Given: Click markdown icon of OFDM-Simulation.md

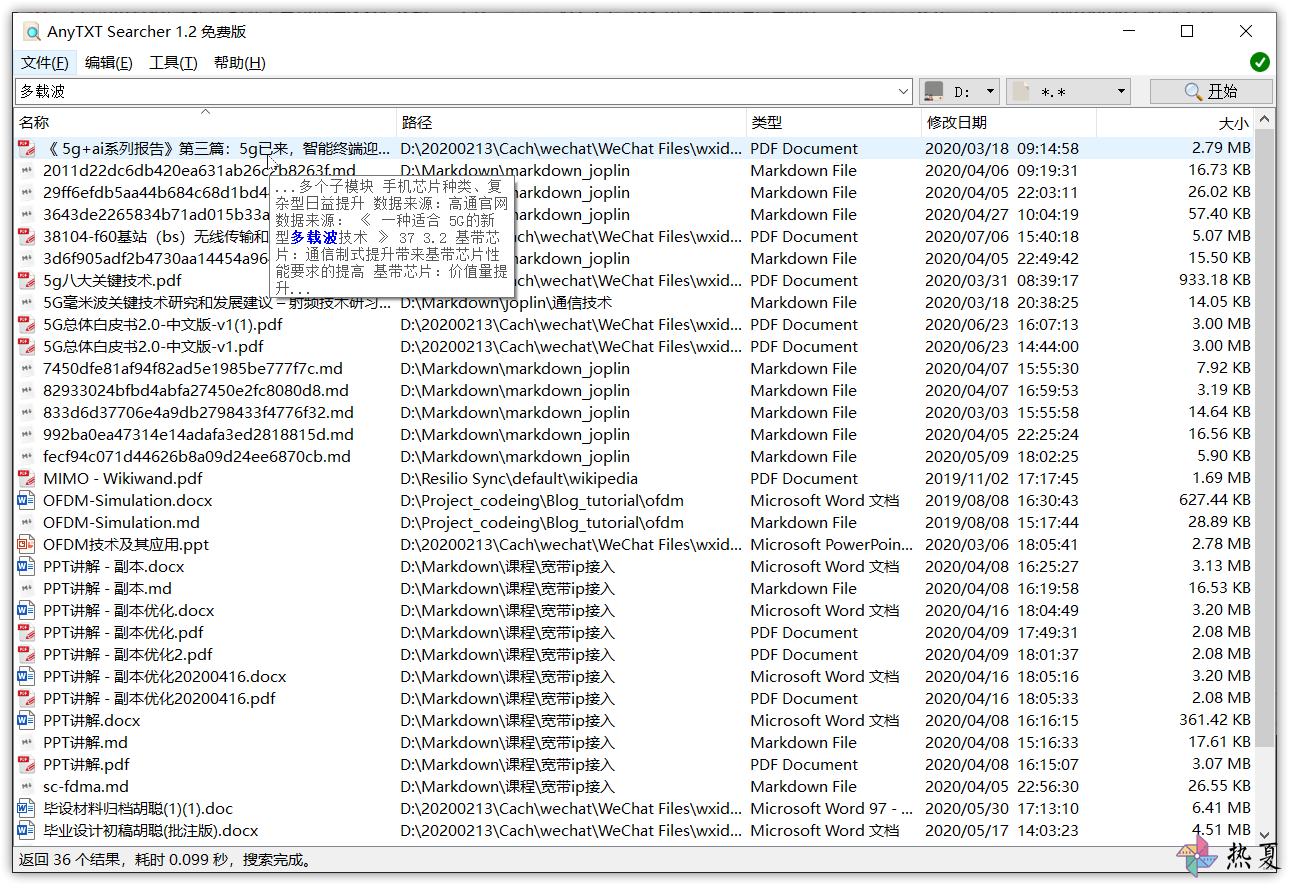Looking at the screenshot, I should (x=27, y=523).
